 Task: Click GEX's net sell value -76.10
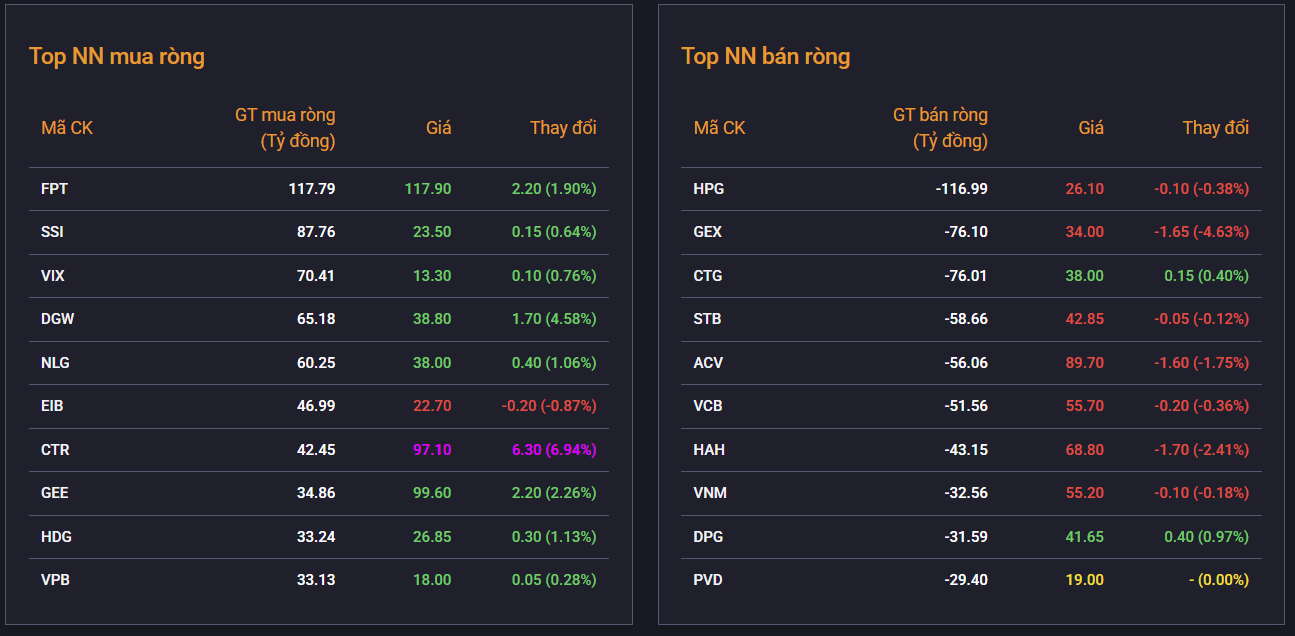coord(966,232)
